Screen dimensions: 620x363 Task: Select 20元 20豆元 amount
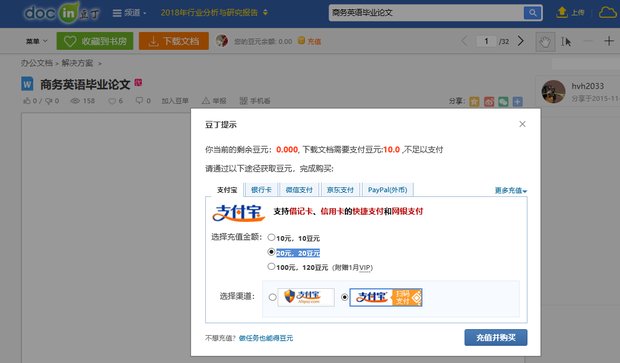(x=271, y=252)
